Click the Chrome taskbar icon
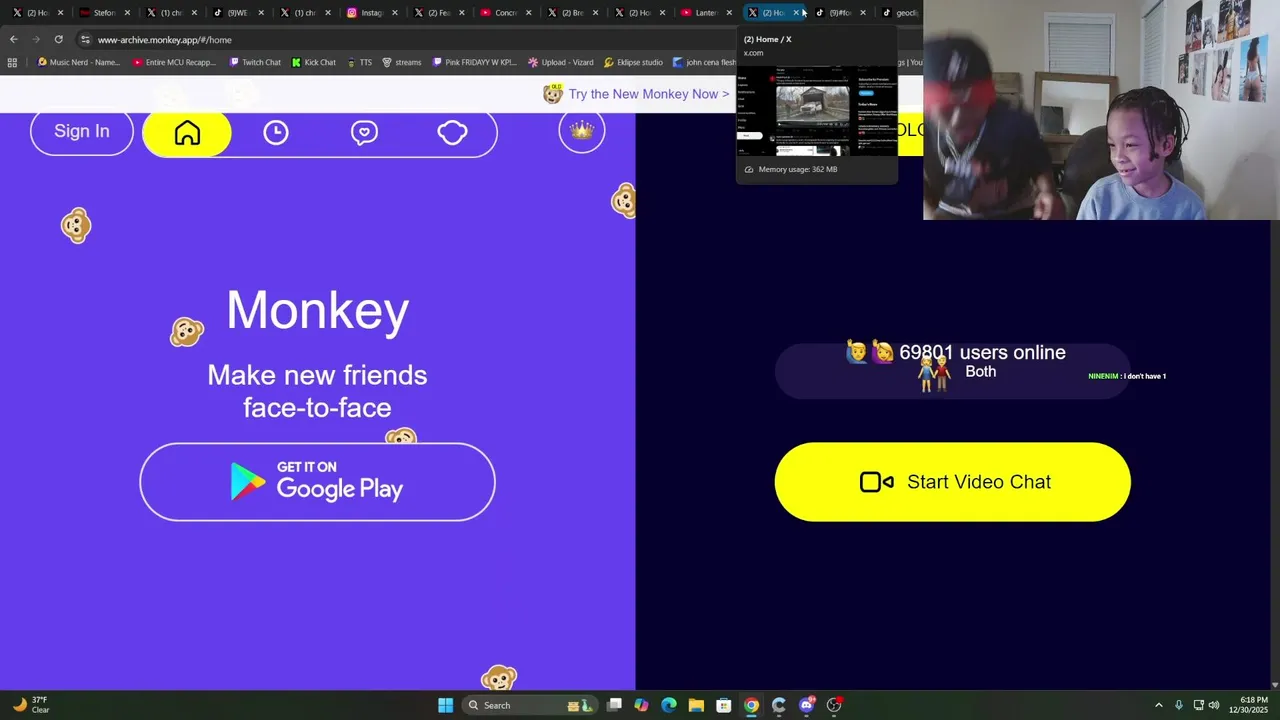Image resolution: width=1280 pixels, height=720 pixels. click(x=751, y=705)
